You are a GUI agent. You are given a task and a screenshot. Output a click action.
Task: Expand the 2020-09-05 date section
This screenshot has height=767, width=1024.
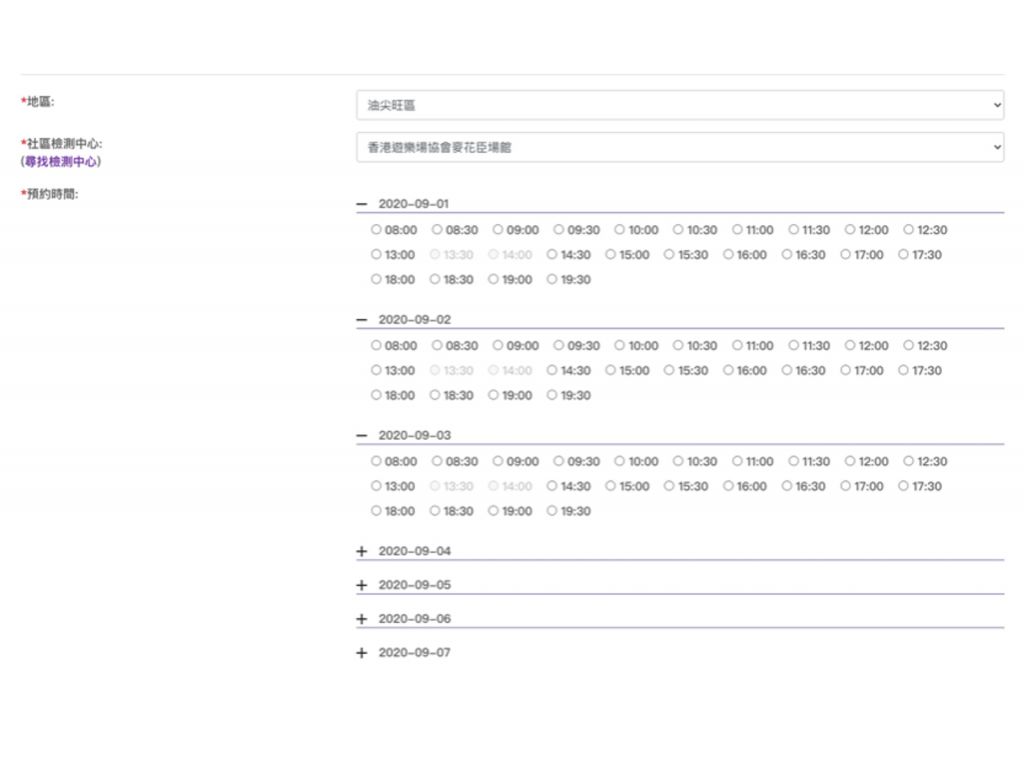click(x=362, y=585)
